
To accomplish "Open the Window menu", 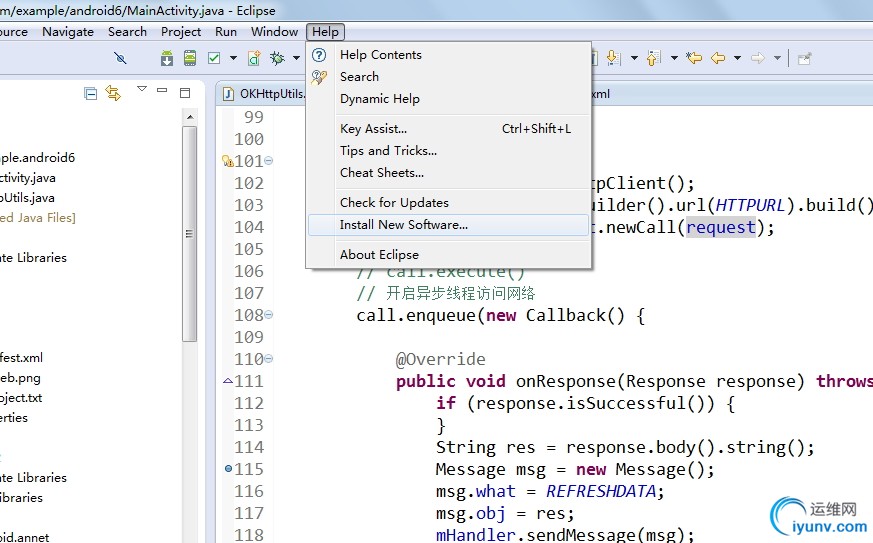I will tap(274, 32).
